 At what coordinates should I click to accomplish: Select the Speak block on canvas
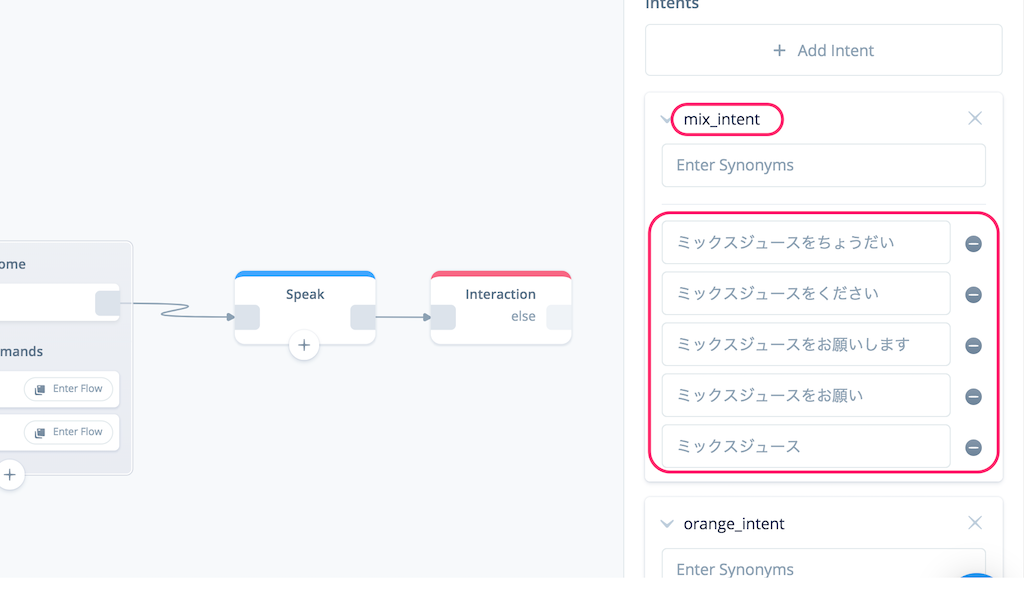click(x=305, y=294)
